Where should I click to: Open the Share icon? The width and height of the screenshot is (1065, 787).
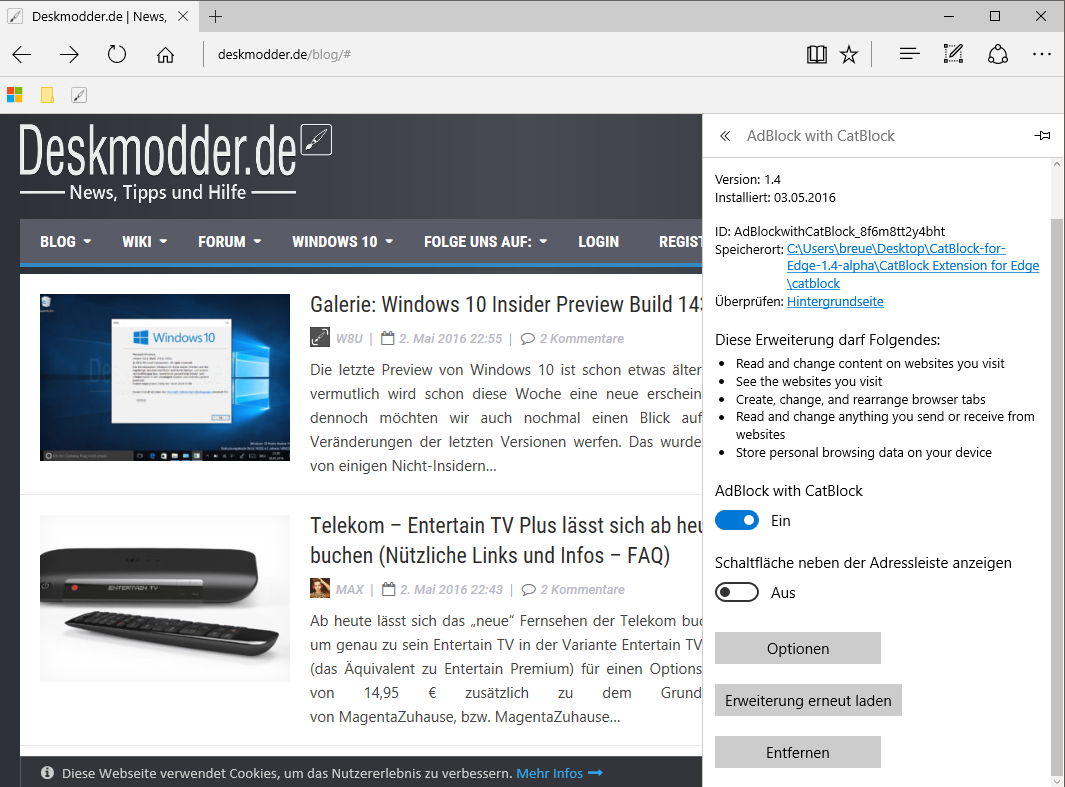(998, 54)
